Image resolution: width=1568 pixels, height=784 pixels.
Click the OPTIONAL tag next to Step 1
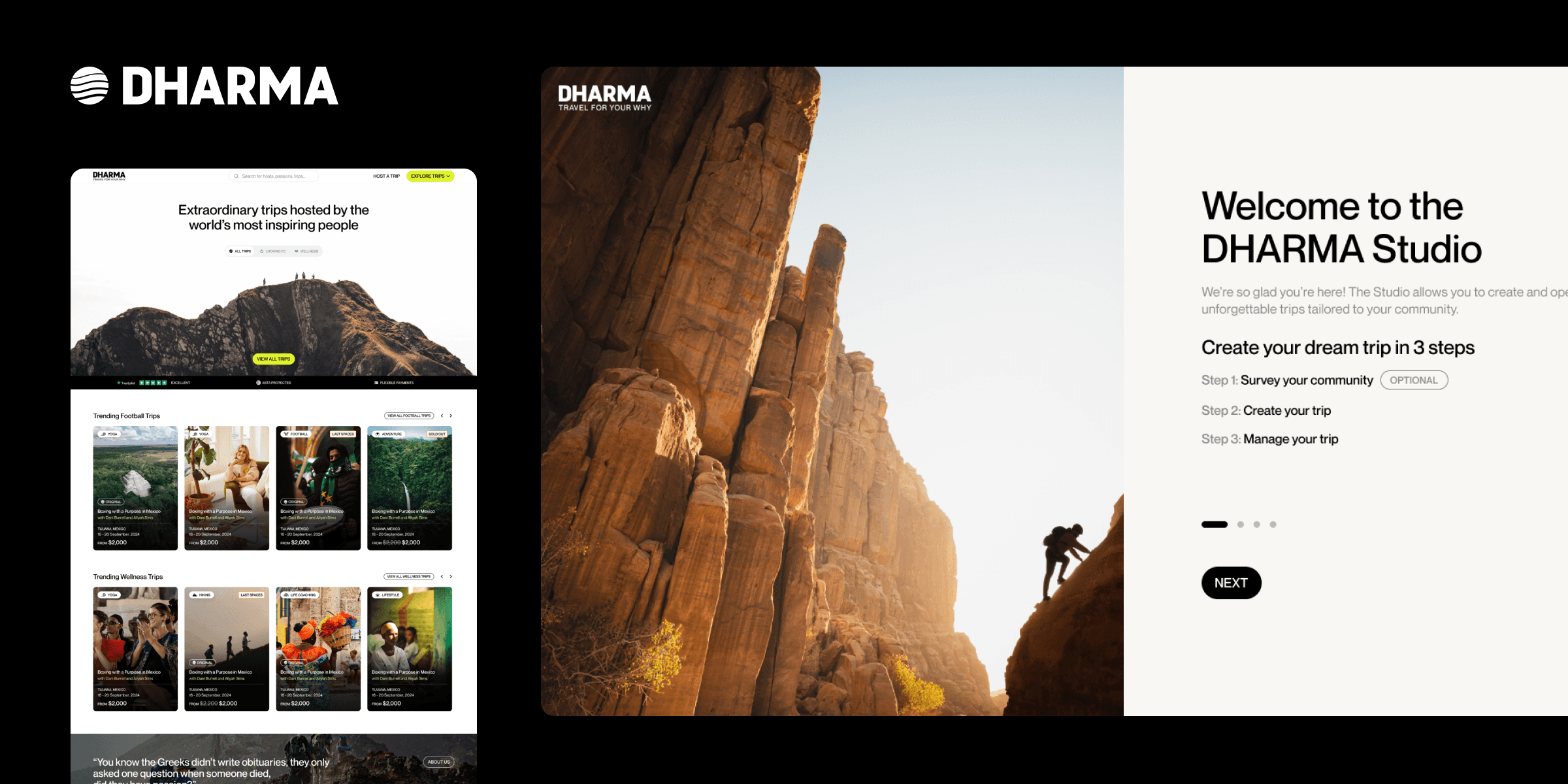[x=1413, y=380]
